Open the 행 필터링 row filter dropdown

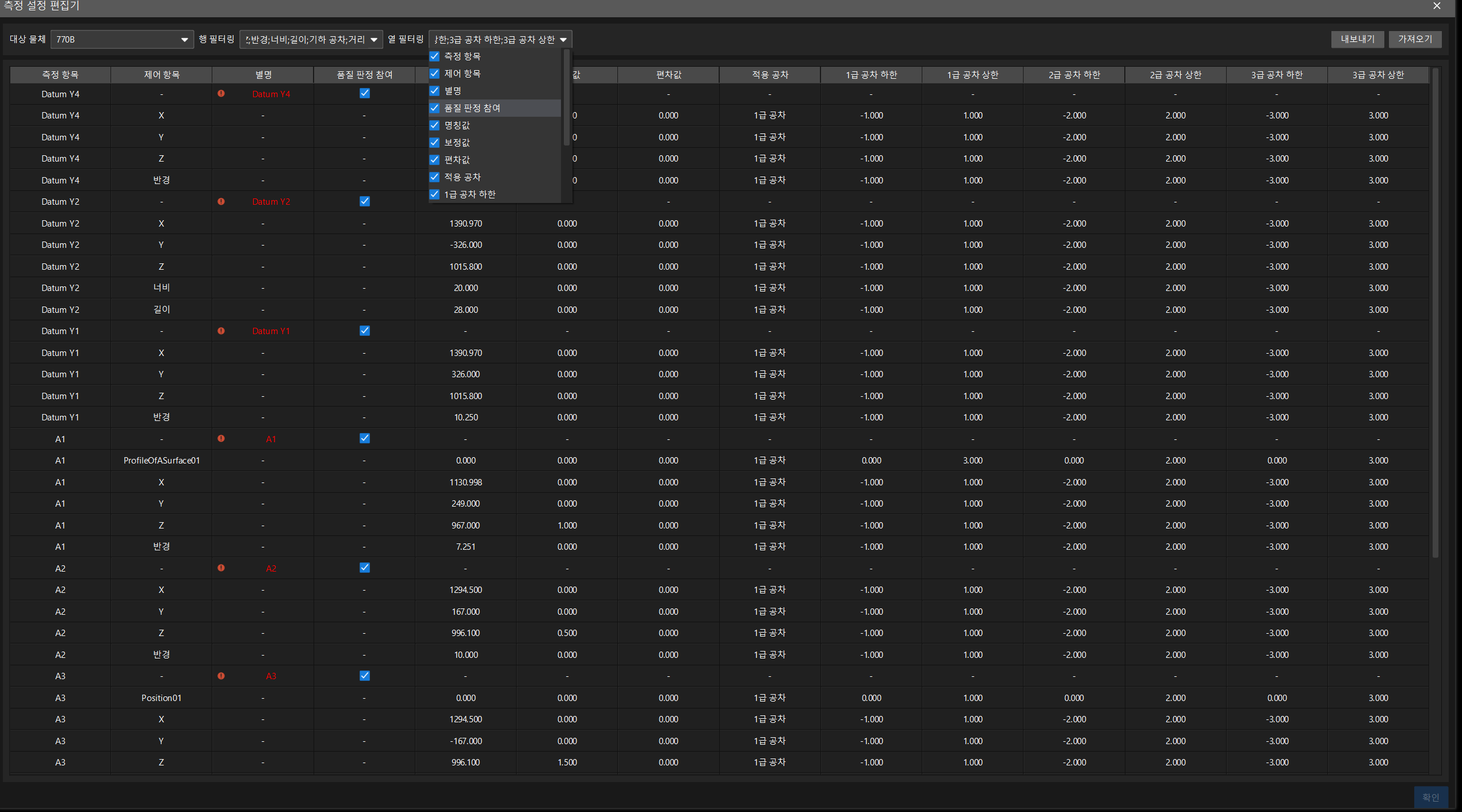(311, 40)
